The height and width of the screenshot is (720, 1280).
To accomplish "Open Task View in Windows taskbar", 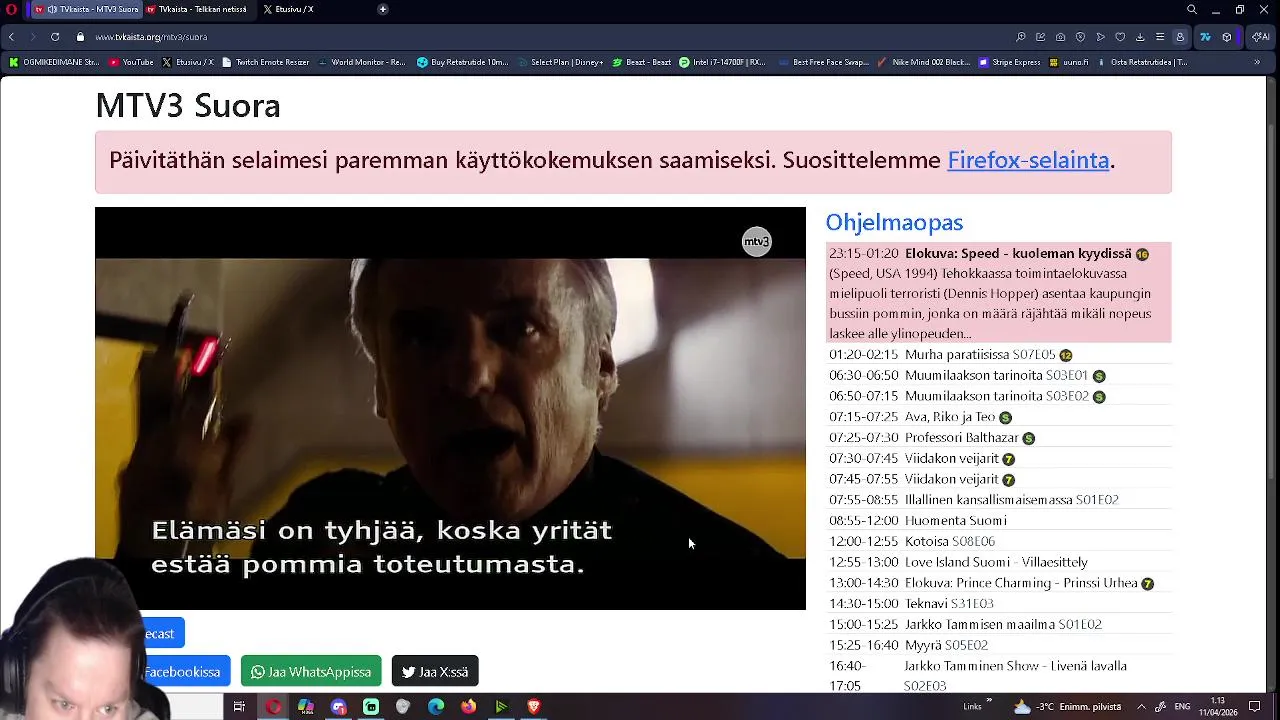I will pyautogui.click(x=239, y=706).
